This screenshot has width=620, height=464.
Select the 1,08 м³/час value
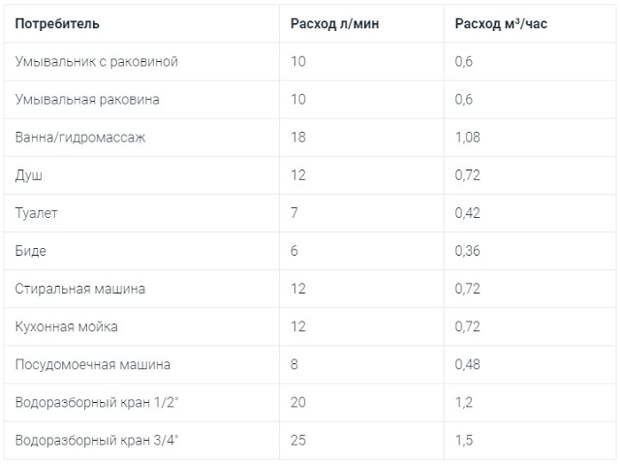point(468,138)
